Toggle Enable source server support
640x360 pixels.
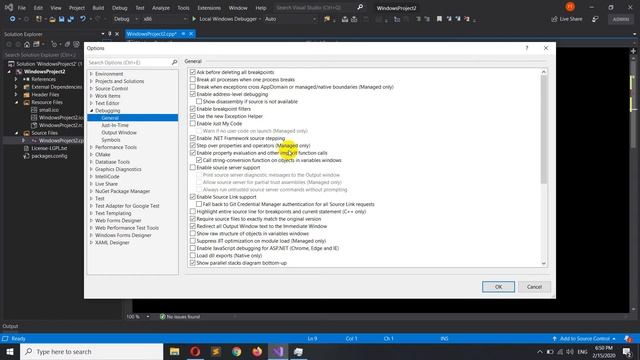pos(193,168)
